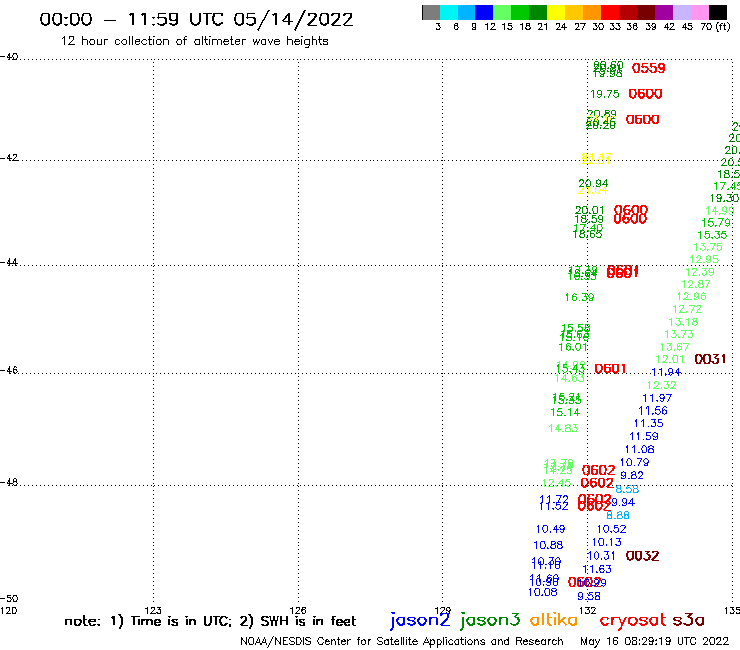740x650 pixels.
Task: Pick the orange swatch in the color scale
Action: click(592, 12)
